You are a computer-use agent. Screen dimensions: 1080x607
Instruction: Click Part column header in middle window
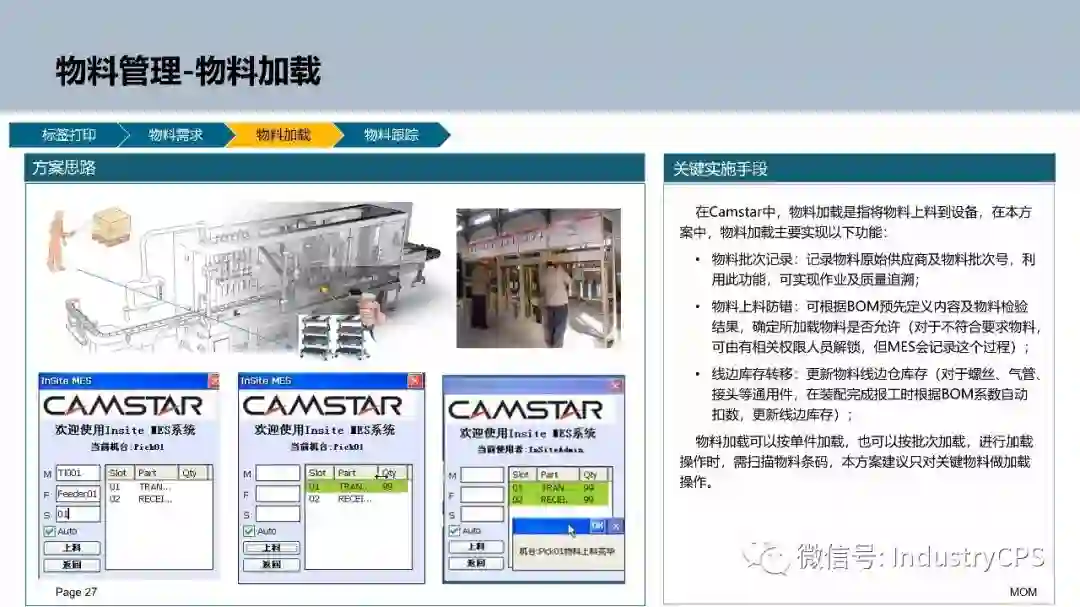coord(356,473)
